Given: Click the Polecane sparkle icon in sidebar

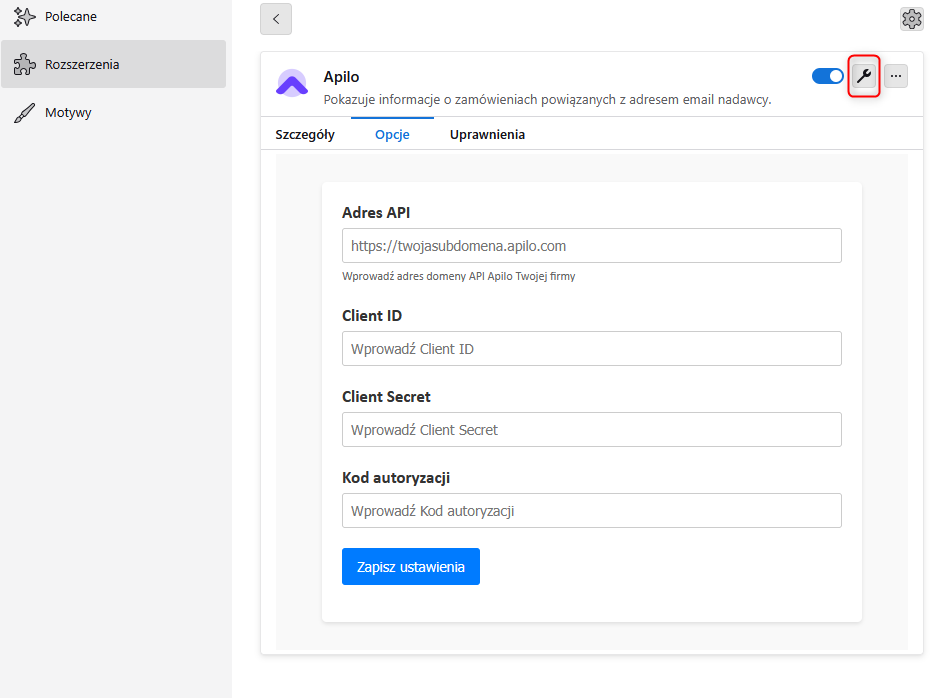Looking at the screenshot, I should click(x=24, y=17).
